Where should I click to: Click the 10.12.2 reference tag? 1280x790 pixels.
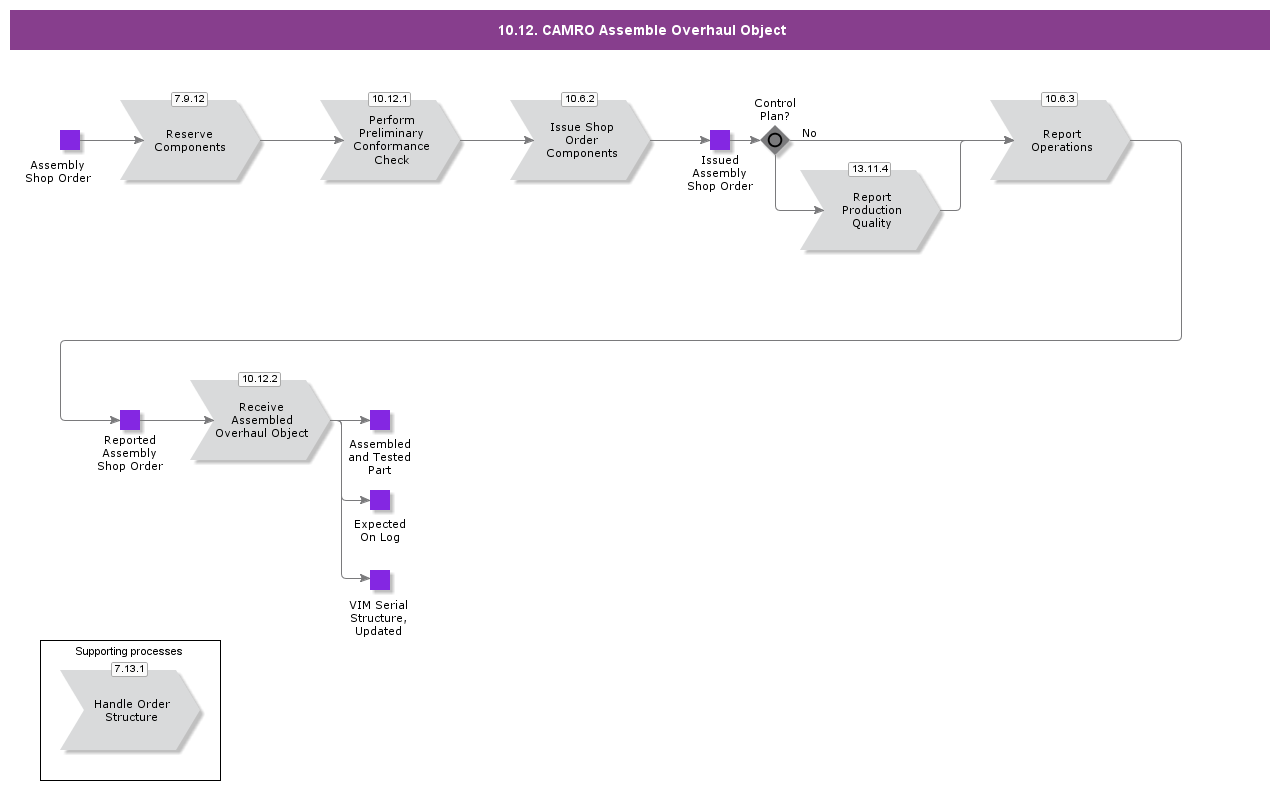(260, 379)
